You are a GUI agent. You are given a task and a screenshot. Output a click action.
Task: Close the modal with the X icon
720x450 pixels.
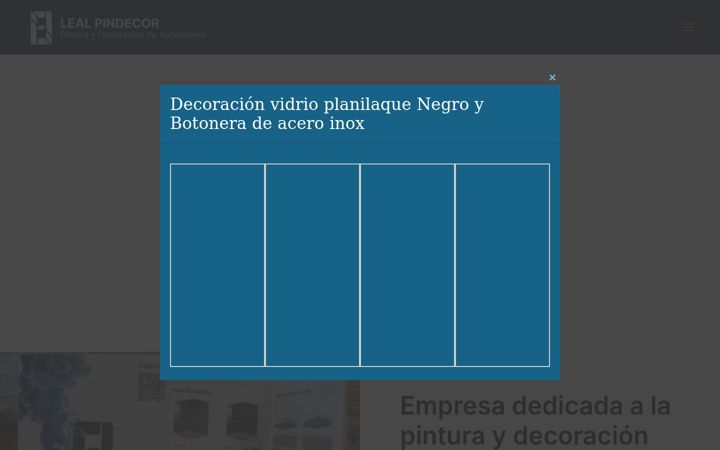click(x=552, y=78)
